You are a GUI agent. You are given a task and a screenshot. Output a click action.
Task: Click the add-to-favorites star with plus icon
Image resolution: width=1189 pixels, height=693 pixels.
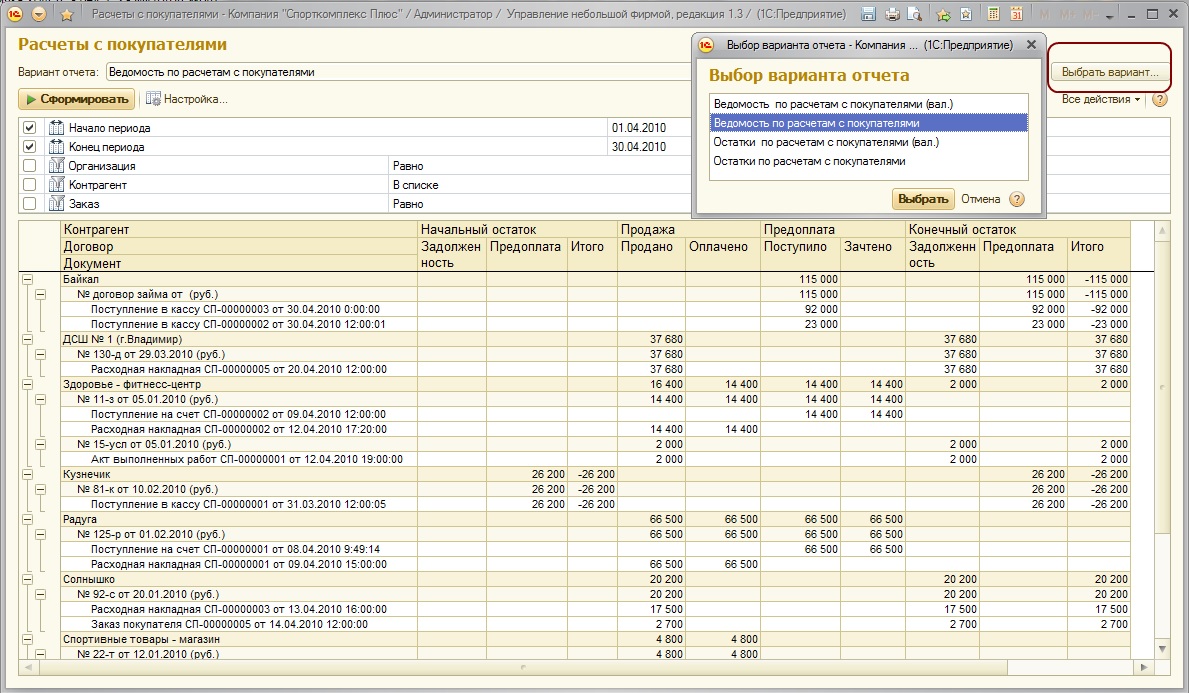[x=943, y=15]
